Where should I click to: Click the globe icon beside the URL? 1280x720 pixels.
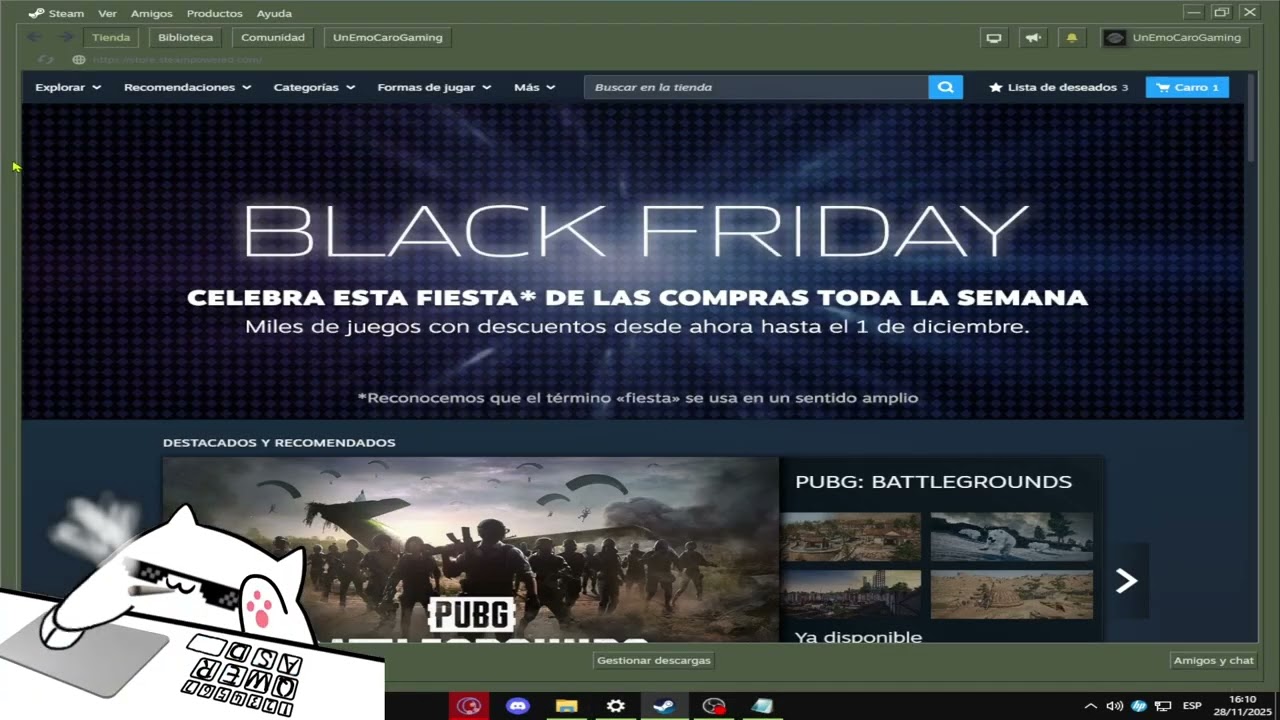[79, 60]
